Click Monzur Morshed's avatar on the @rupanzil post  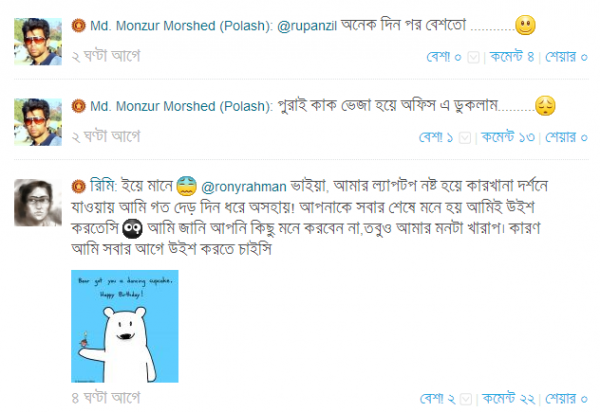(x=40, y=40)
